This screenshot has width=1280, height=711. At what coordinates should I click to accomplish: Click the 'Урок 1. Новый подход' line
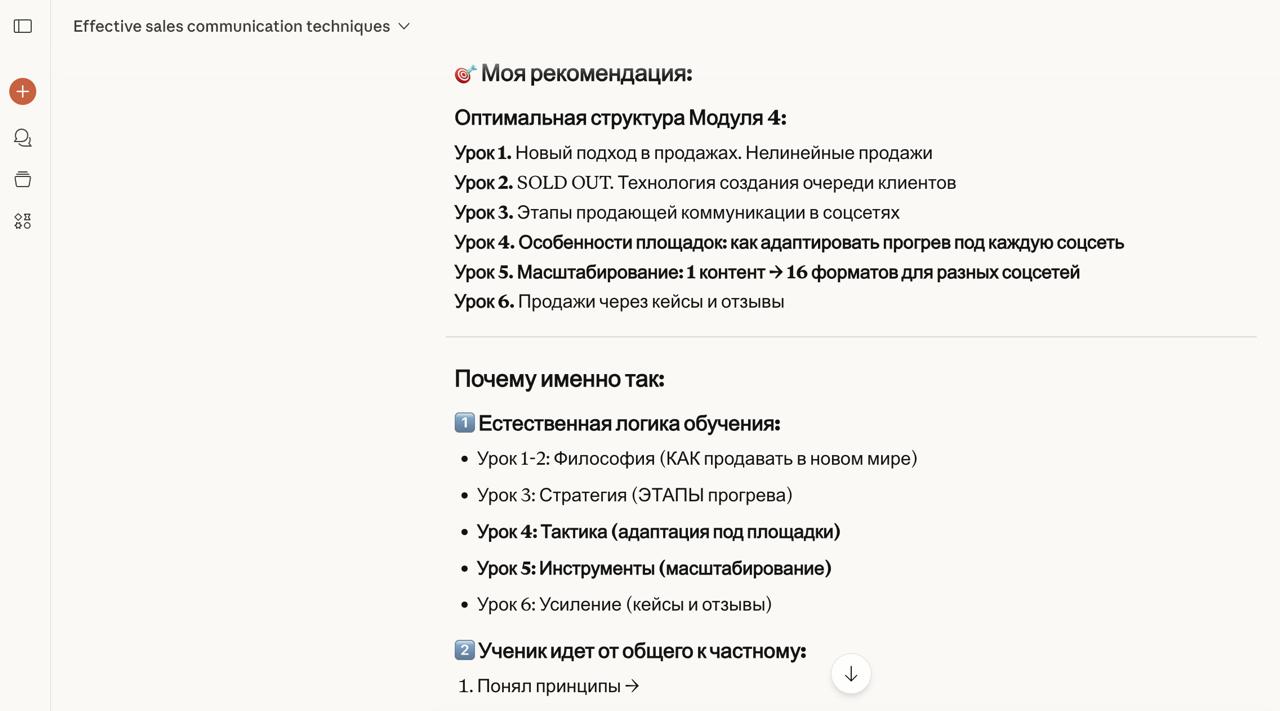click(x=693, y=153)
